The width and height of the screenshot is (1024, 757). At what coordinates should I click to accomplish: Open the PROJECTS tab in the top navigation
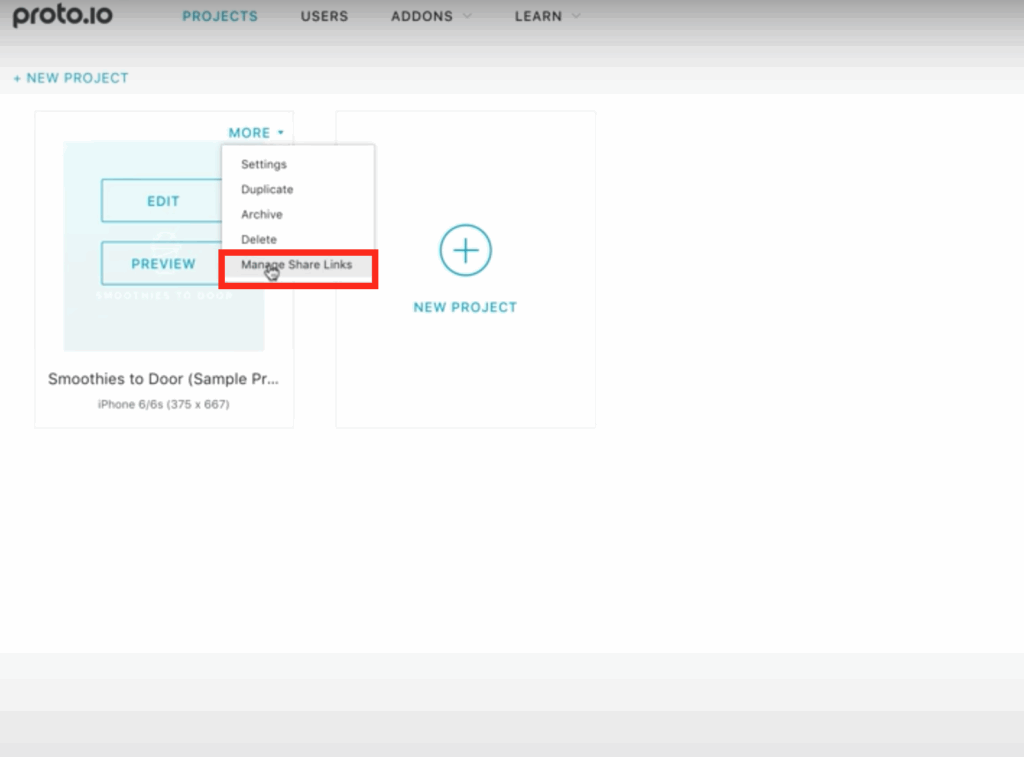click(x=219, y=16)
